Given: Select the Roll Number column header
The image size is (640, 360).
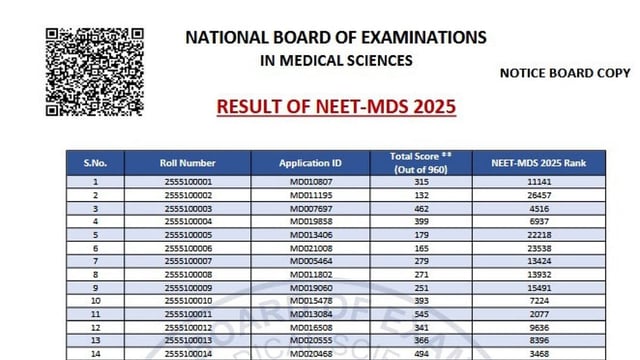Looking at the screenshot, I should pyautogui.click(x=188, y=163).
